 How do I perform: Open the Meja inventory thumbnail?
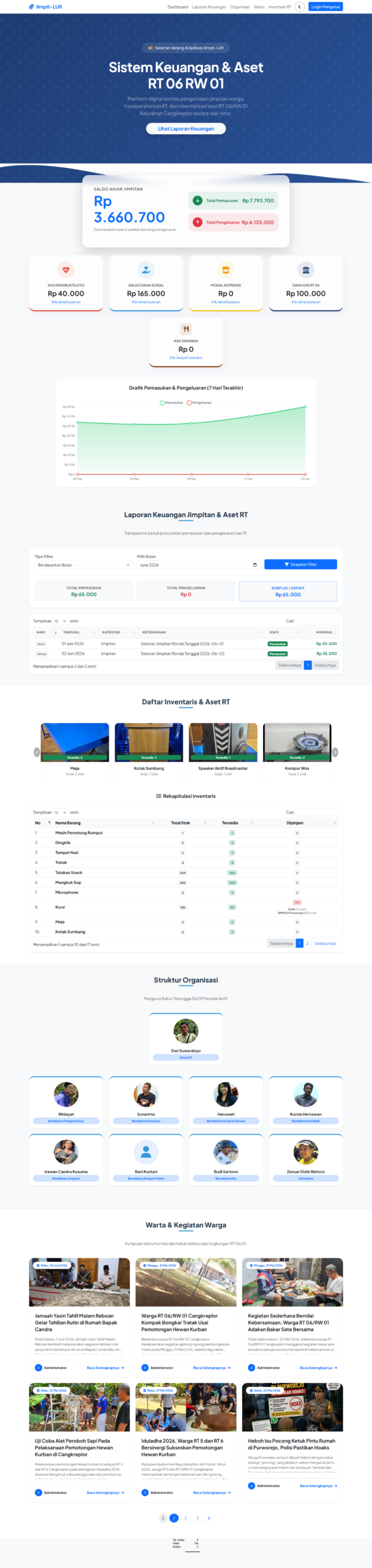click(x=75, y=742)
